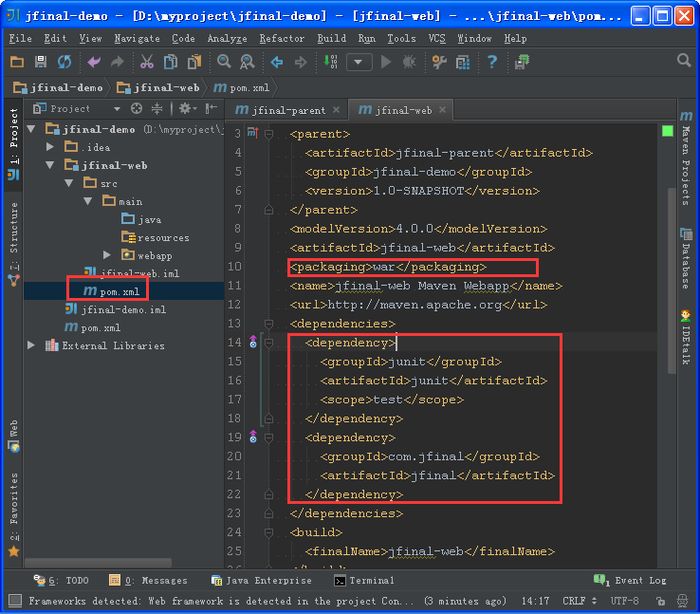Expand the webapp folder in tree
Image resolution: width=700 pixels, height=614 pixels.
(x=107, y=255)
